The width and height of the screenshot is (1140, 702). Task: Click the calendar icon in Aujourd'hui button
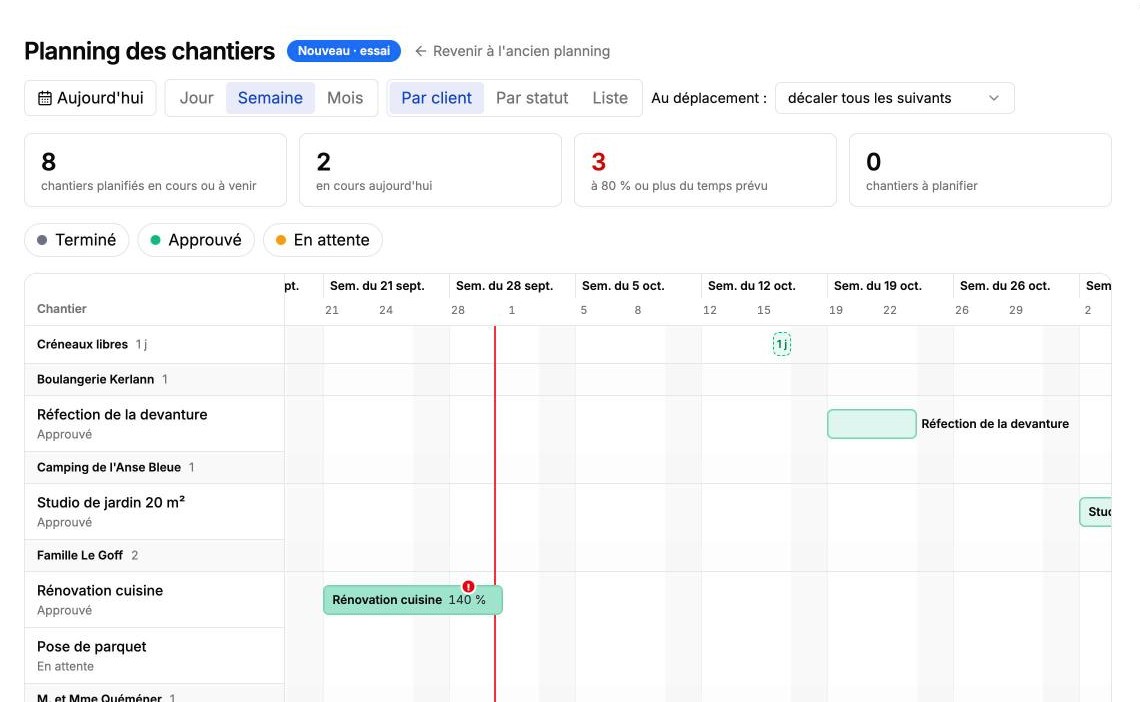point(44,98)
